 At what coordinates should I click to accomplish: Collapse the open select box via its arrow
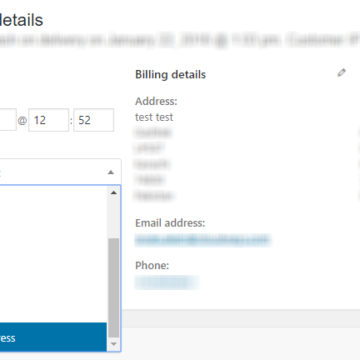pos(111,172)
